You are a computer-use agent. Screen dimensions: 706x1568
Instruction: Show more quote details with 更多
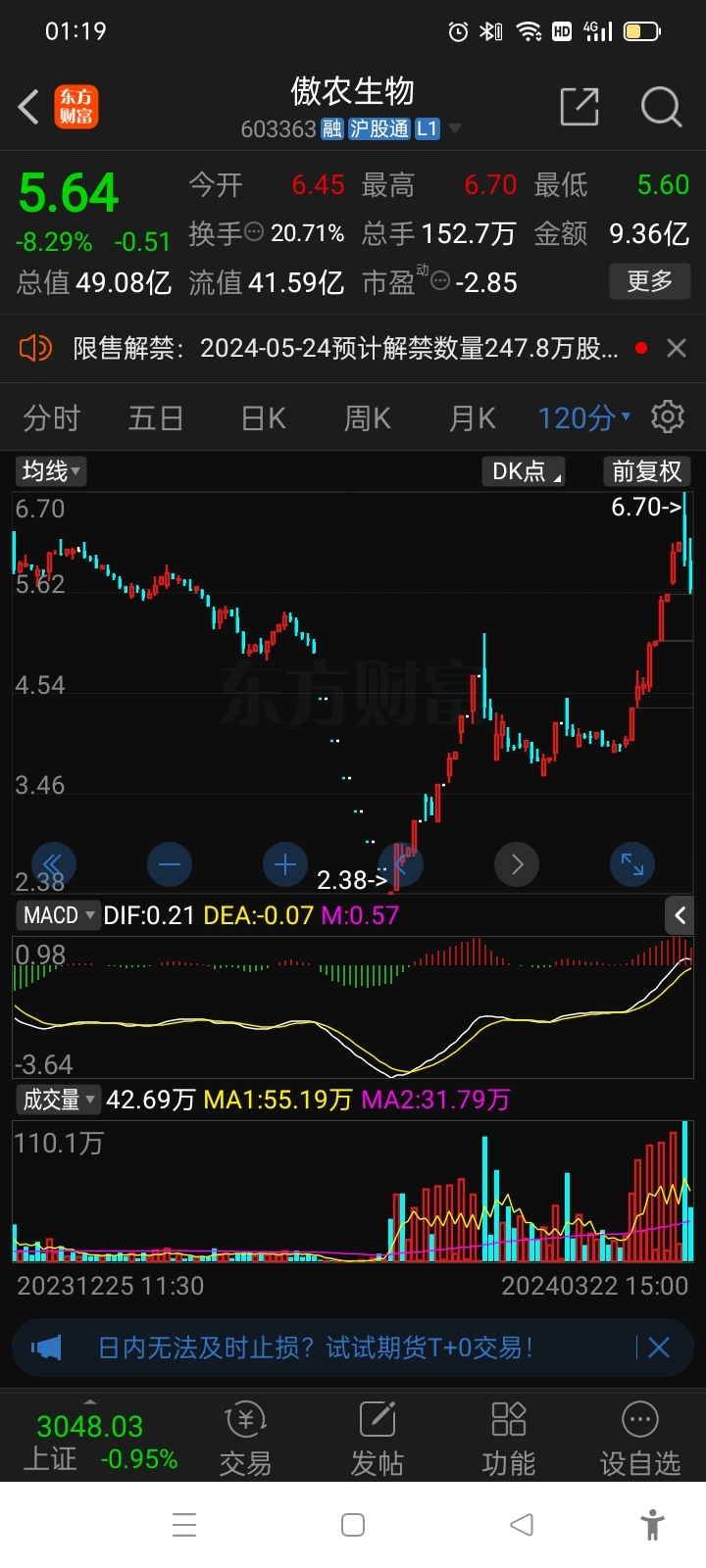(649, 281)
